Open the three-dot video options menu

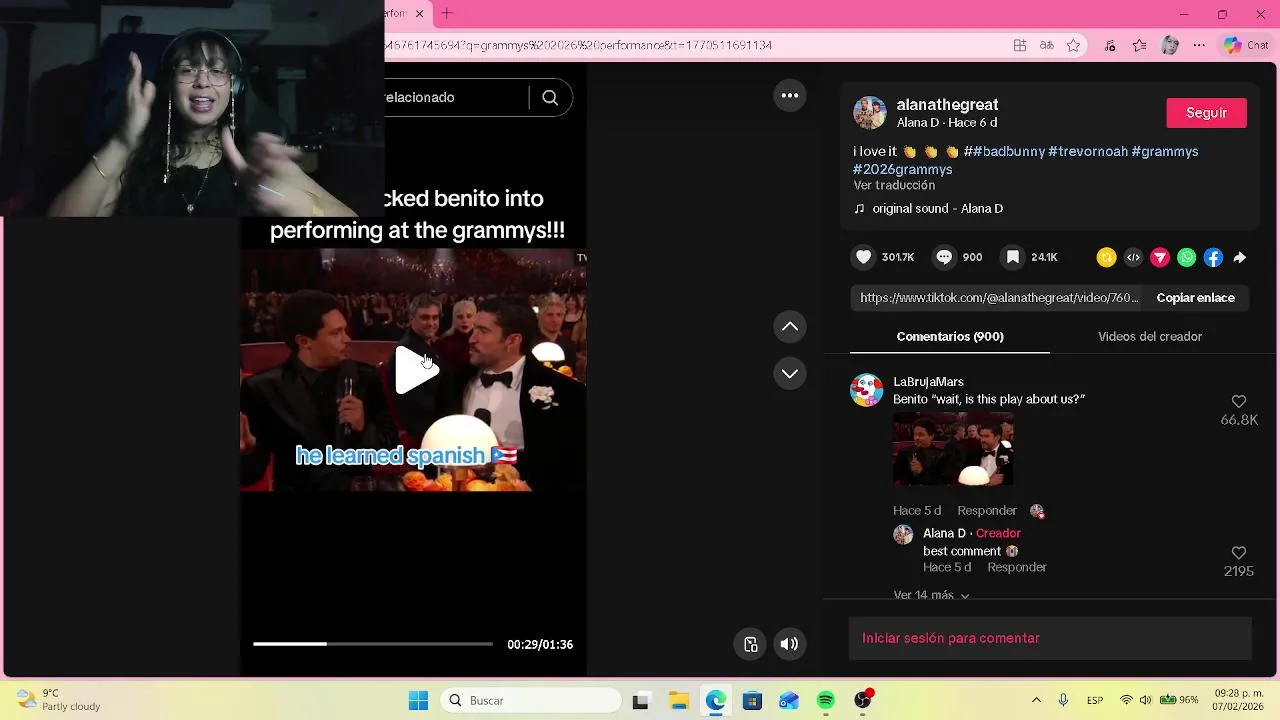[x=790, y=95]
